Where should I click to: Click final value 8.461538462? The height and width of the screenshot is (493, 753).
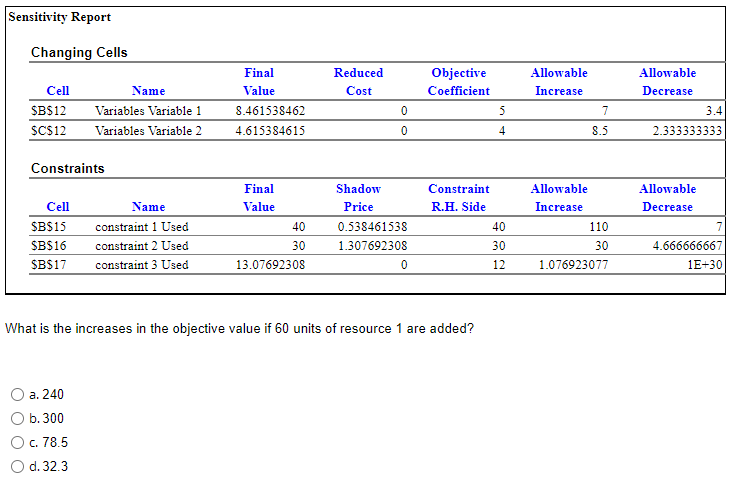(x=270, y=111)
